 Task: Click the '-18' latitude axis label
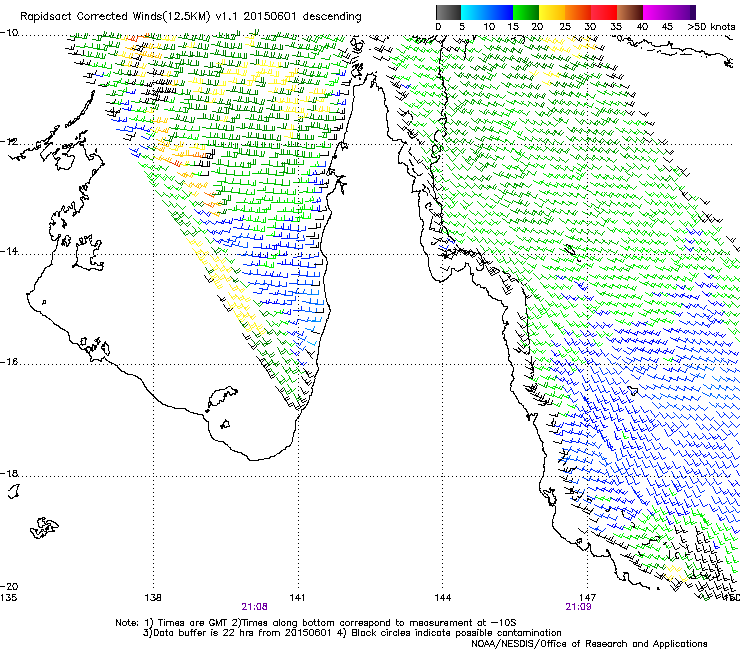click(x=9, y=473)
